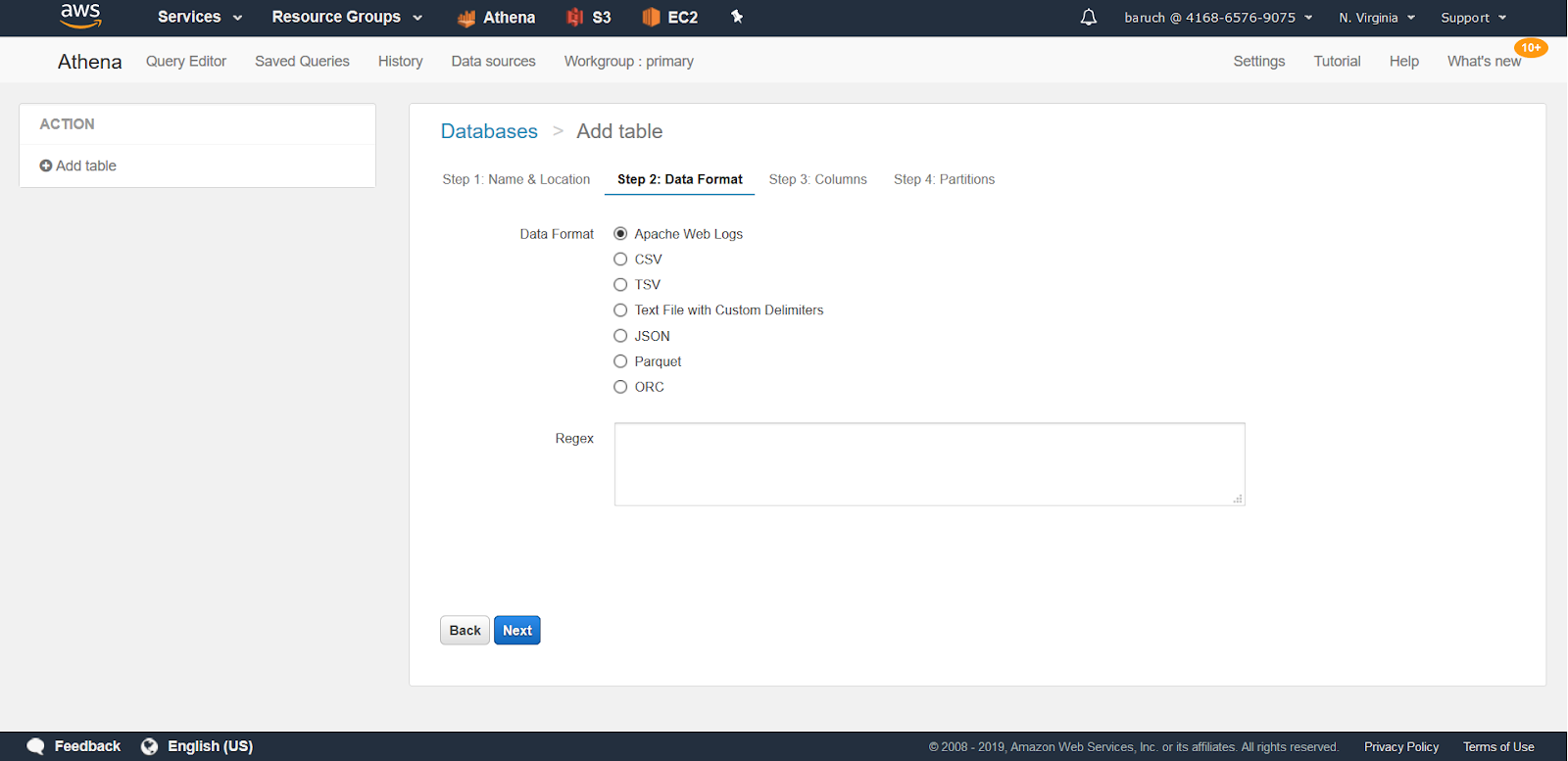Screen dimensions: 1568x761
Task: Open Terms of Use link
Action: click(1498, 746)
